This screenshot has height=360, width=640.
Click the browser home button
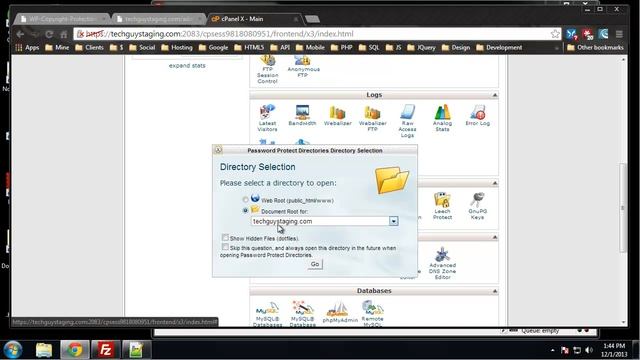[63, 34]
